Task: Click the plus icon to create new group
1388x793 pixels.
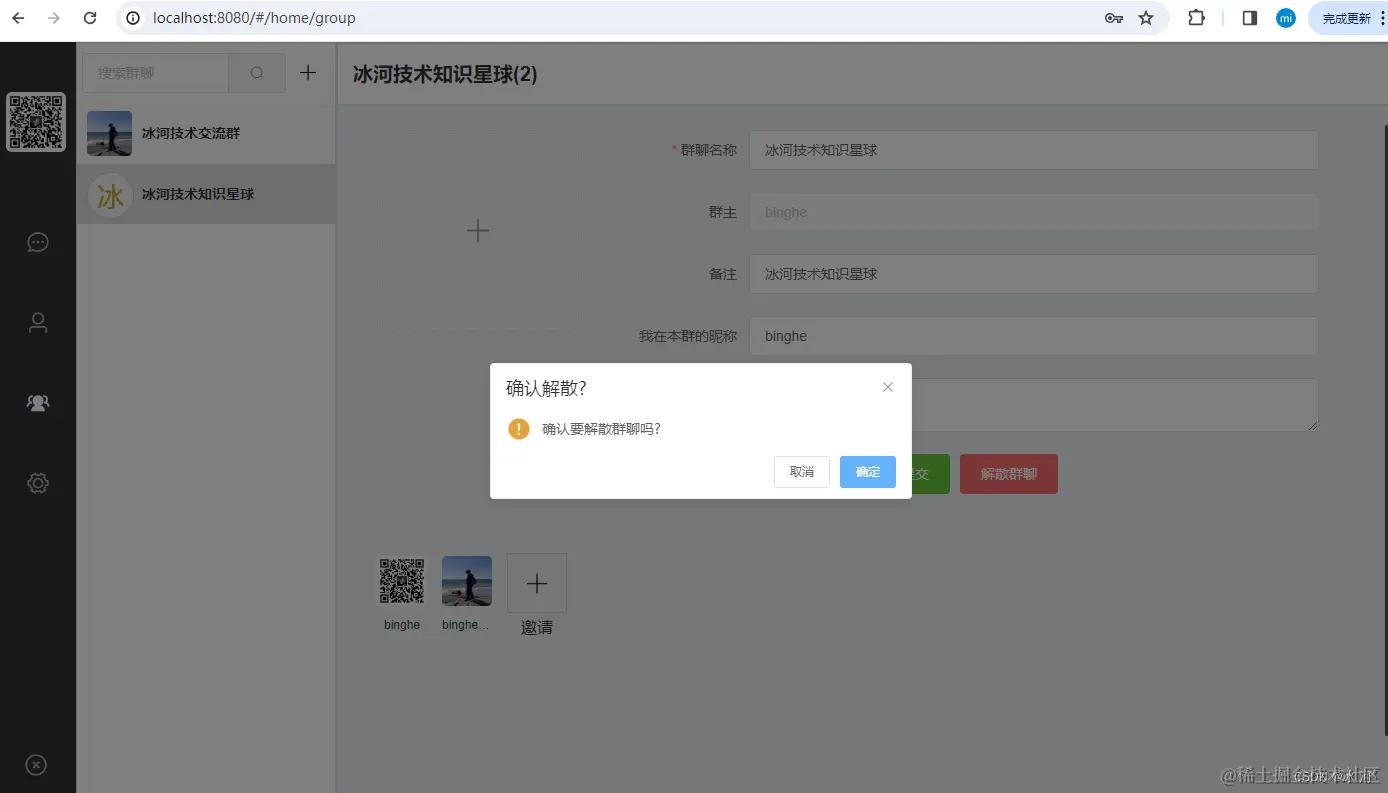Action: tap(308, 72)
